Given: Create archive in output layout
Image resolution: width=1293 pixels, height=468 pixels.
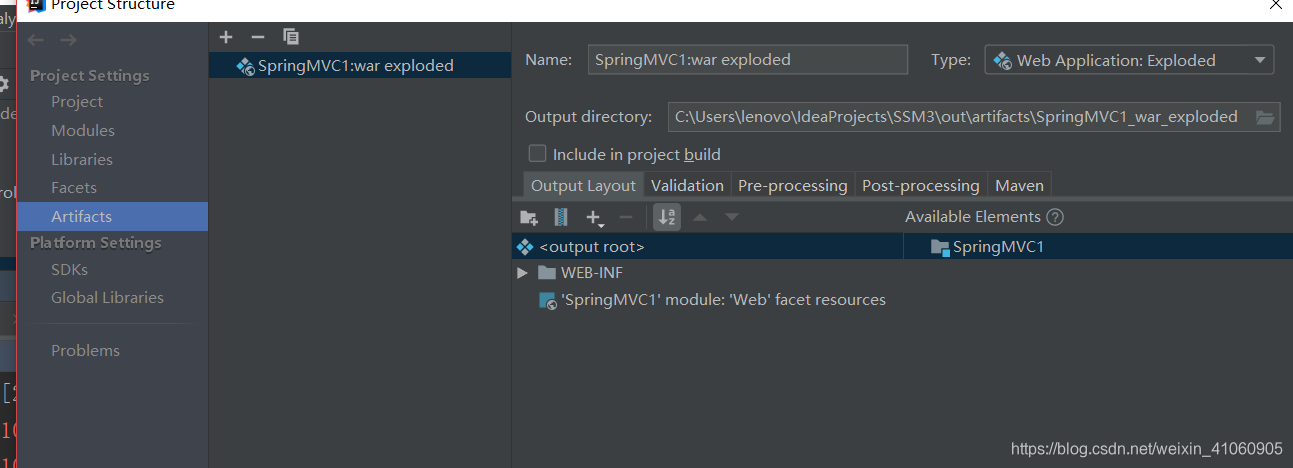Looking at the screenshot, I should (x=560, y=217).
